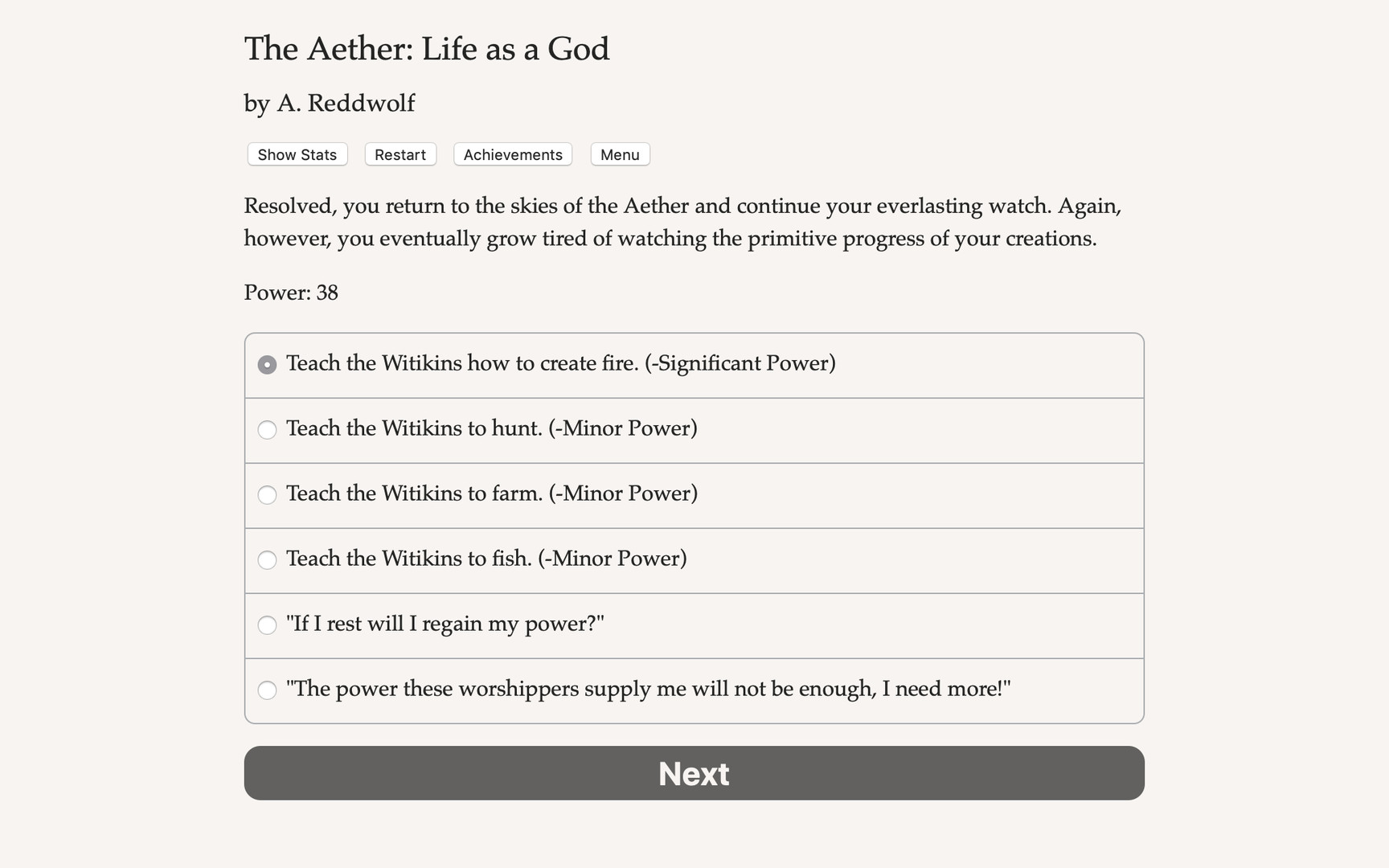Select the worshippers power option
1389x868 pixels.
click(x=648, y=690)
